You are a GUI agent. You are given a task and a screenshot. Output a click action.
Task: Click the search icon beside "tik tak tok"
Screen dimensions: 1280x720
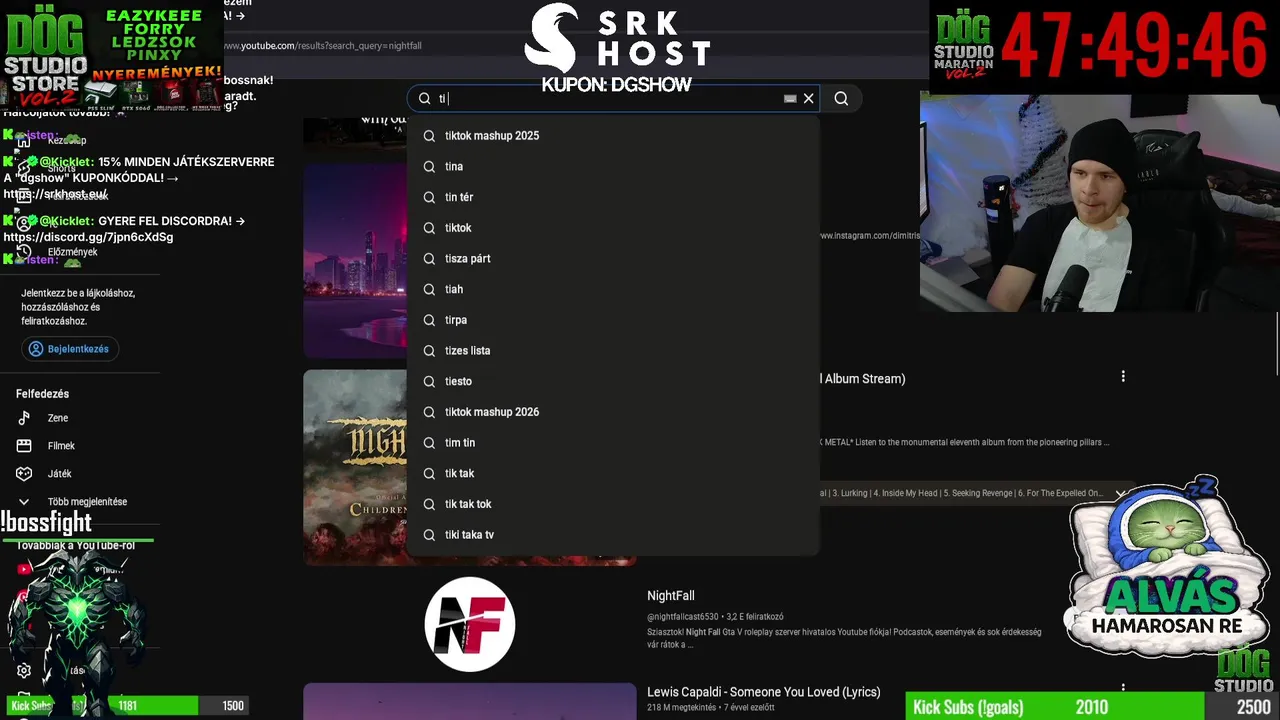coord(429,504)
